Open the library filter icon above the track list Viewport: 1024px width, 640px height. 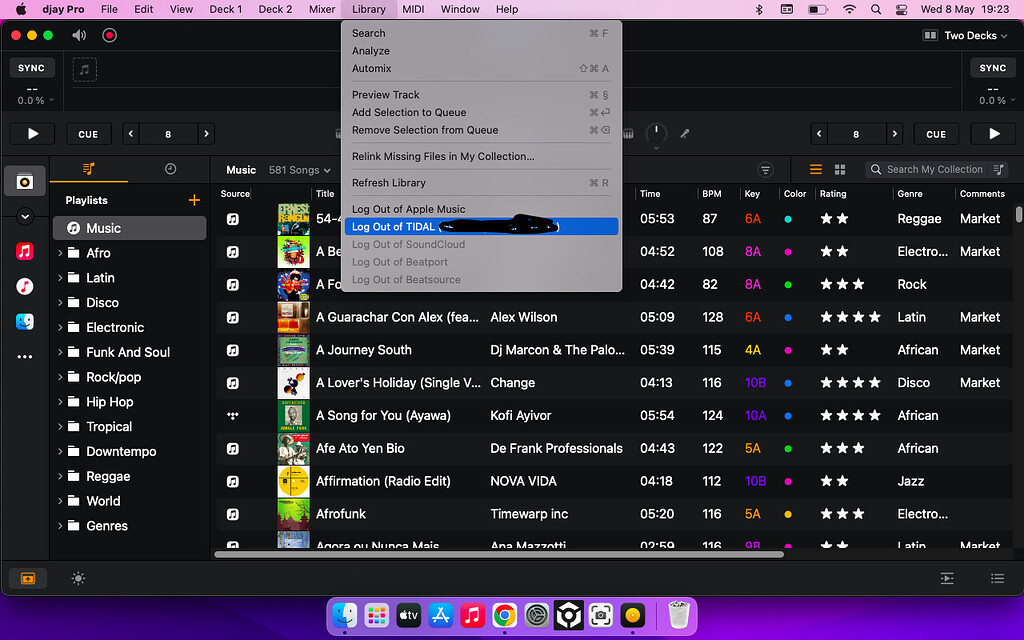(765, 169)
